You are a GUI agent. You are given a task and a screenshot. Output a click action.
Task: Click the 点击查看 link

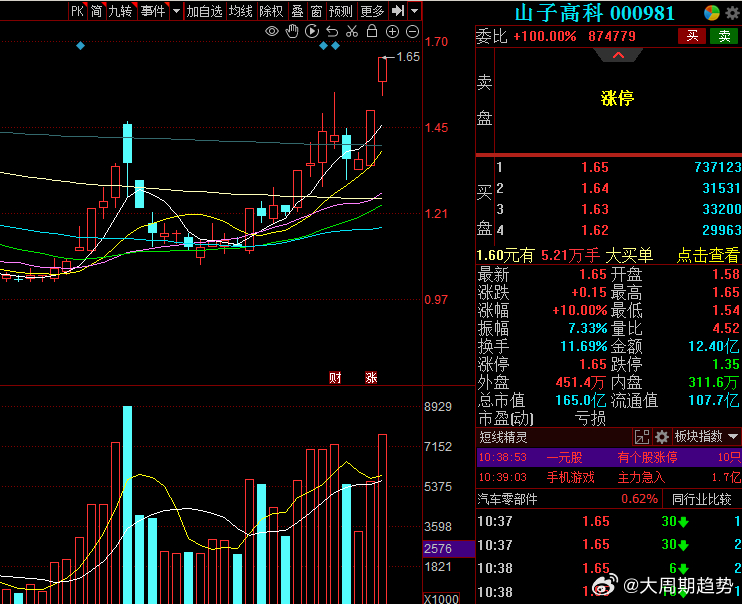pyautogui.click(x=707, y=256)
